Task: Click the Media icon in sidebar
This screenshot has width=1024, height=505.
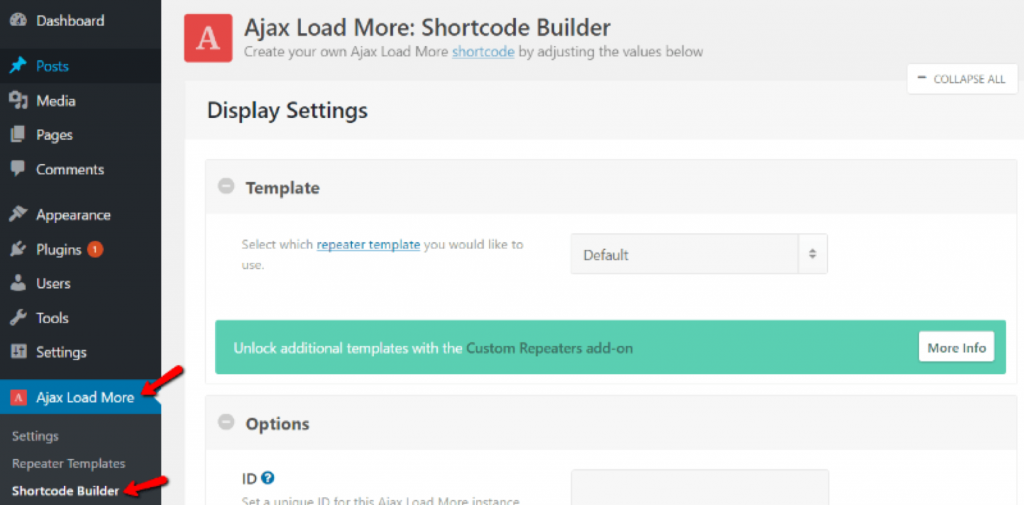Action: coord(19,101)
